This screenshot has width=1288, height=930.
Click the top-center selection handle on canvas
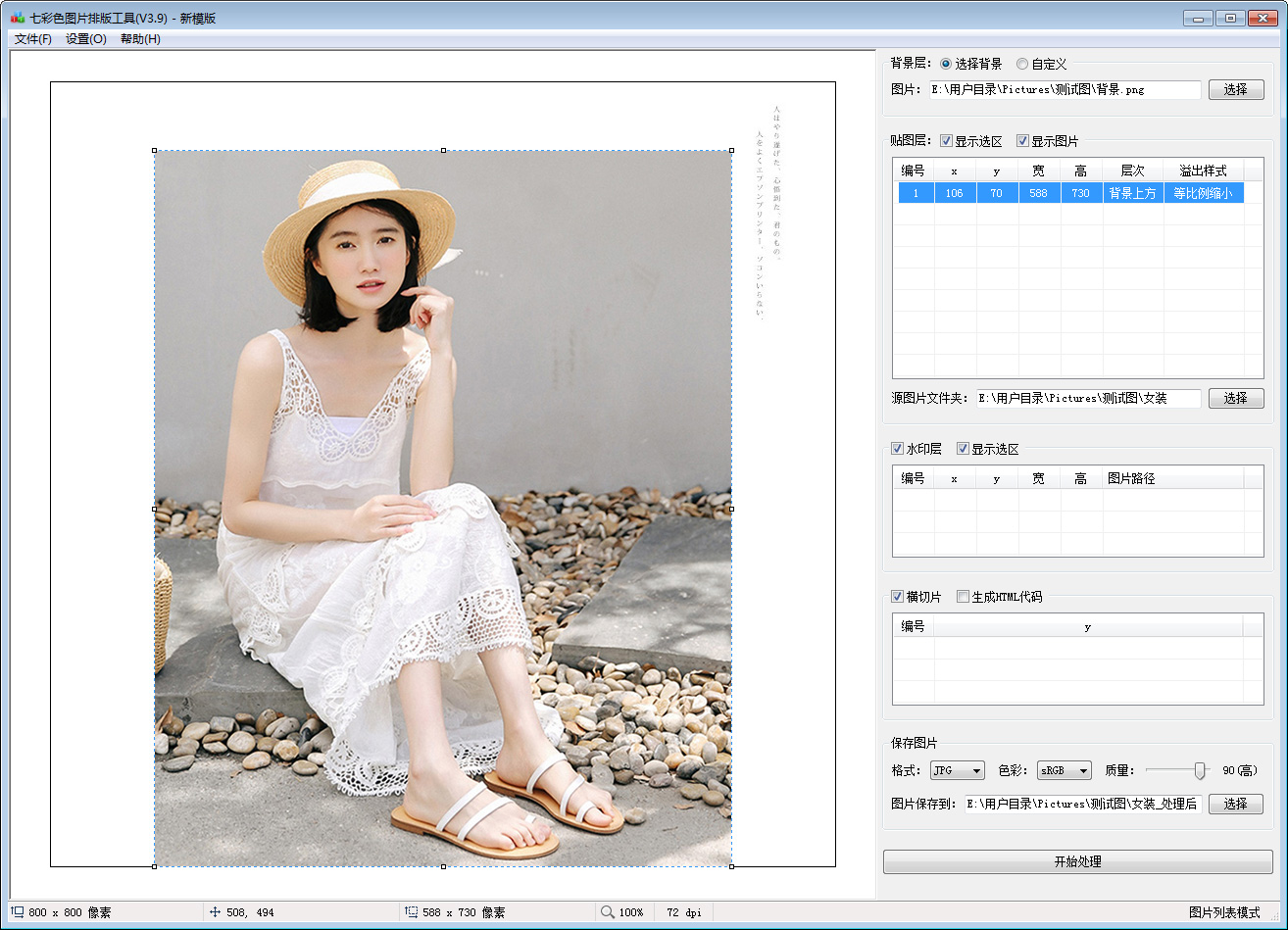(443, 151)
